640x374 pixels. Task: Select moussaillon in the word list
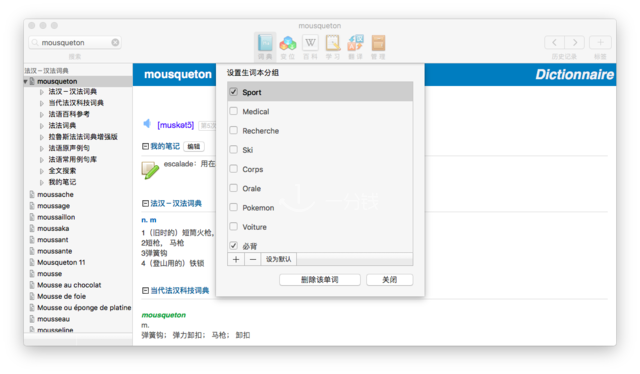click(x=56, y=217)
